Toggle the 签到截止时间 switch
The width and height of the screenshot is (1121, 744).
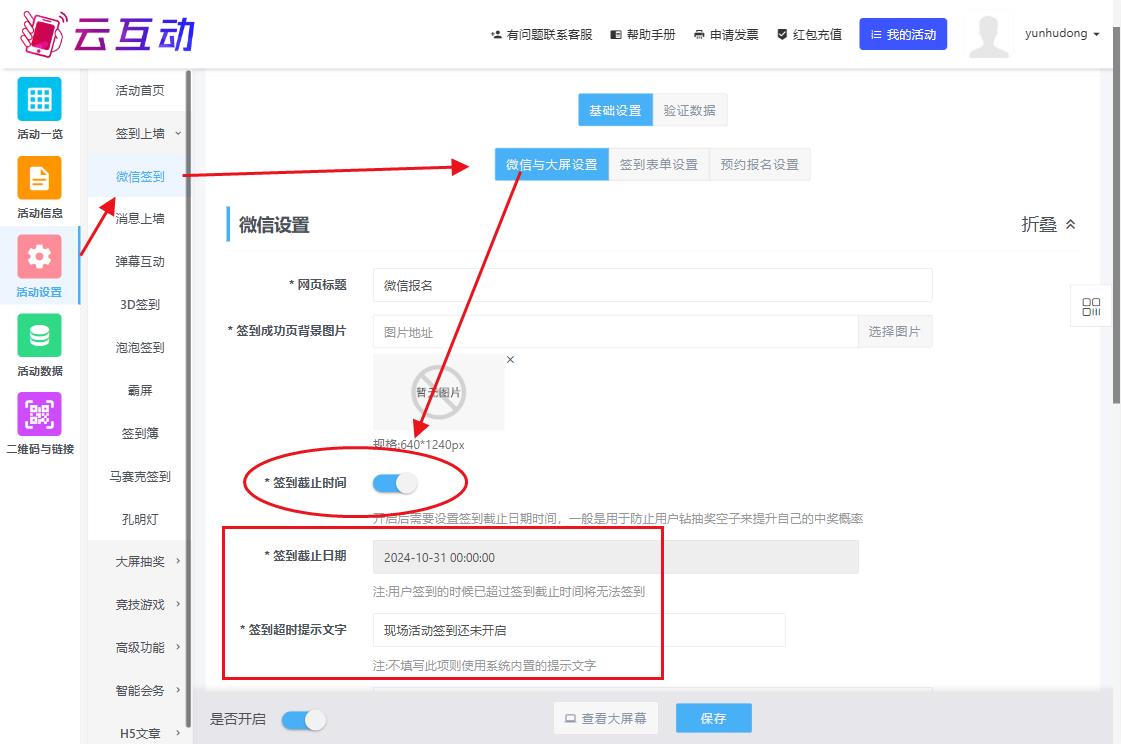coord(394,484)
